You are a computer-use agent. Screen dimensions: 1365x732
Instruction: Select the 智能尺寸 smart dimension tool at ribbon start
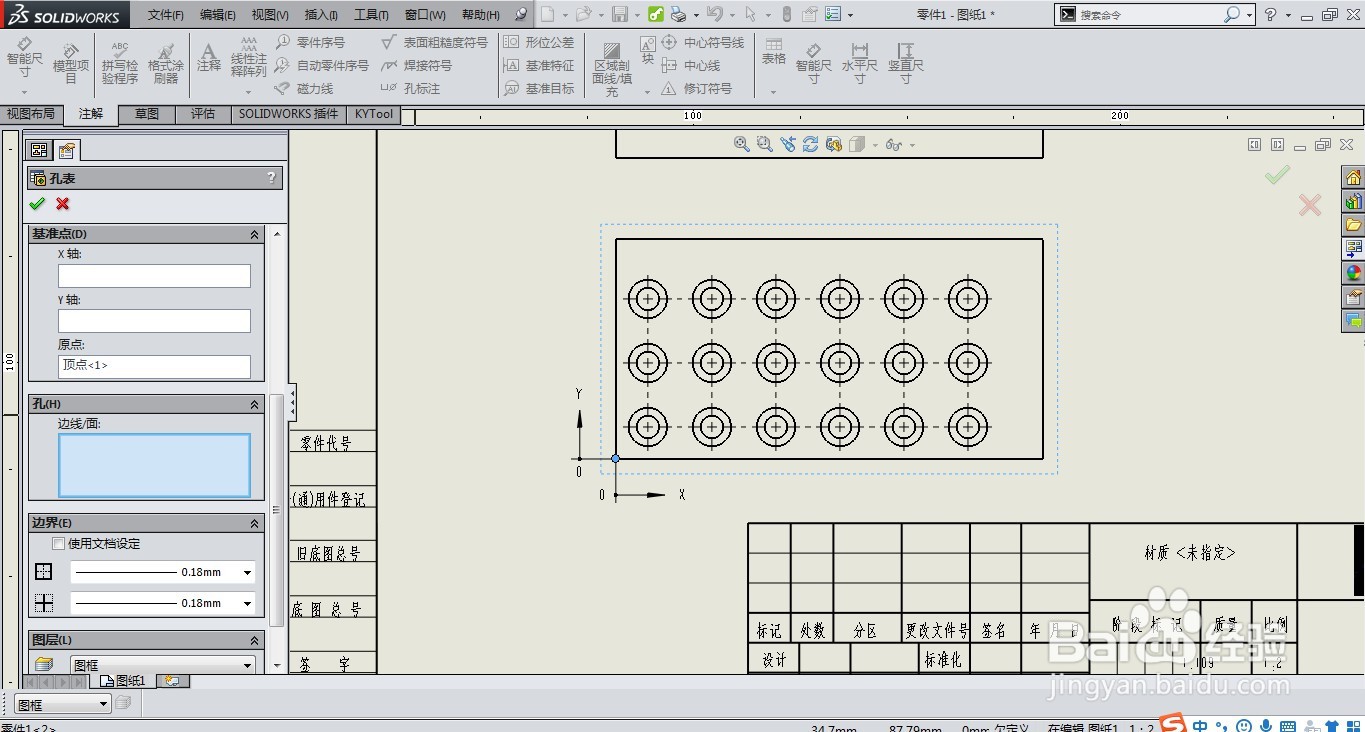point(25,58)
